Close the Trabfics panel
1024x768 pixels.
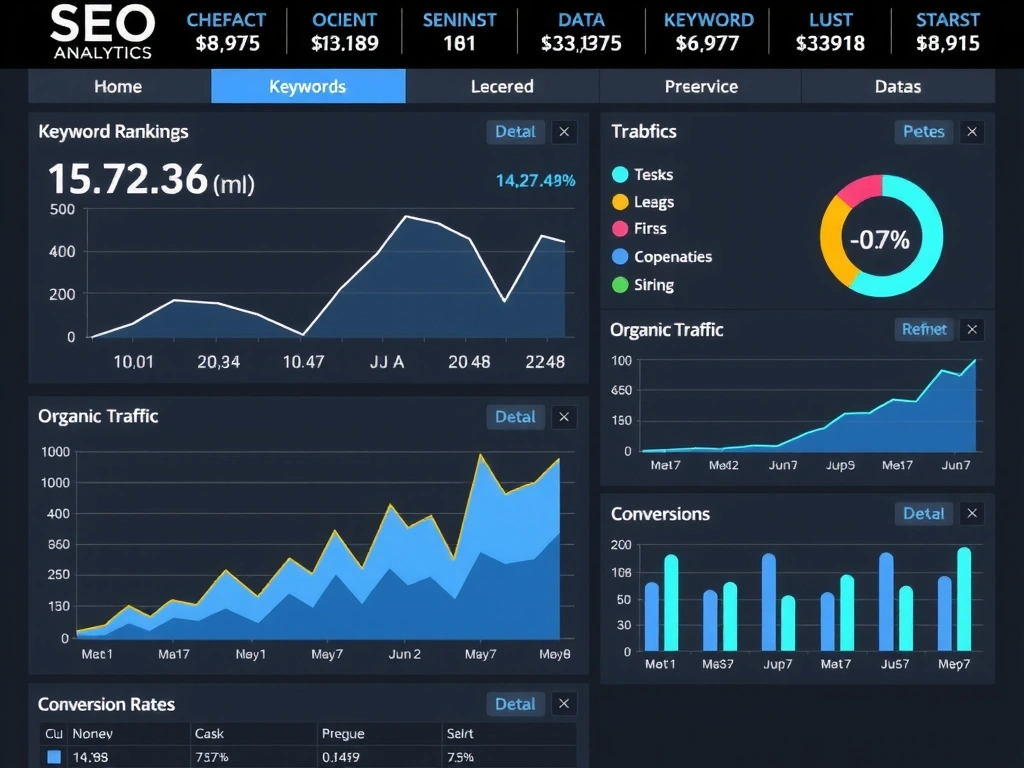pyautogui.click(x=971, y=131)
